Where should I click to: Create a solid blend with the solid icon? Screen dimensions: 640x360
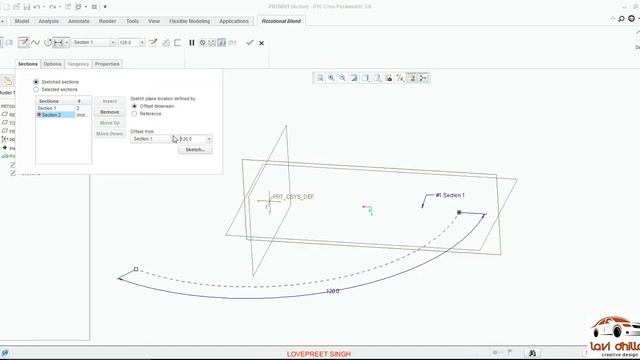pos(0,42)
